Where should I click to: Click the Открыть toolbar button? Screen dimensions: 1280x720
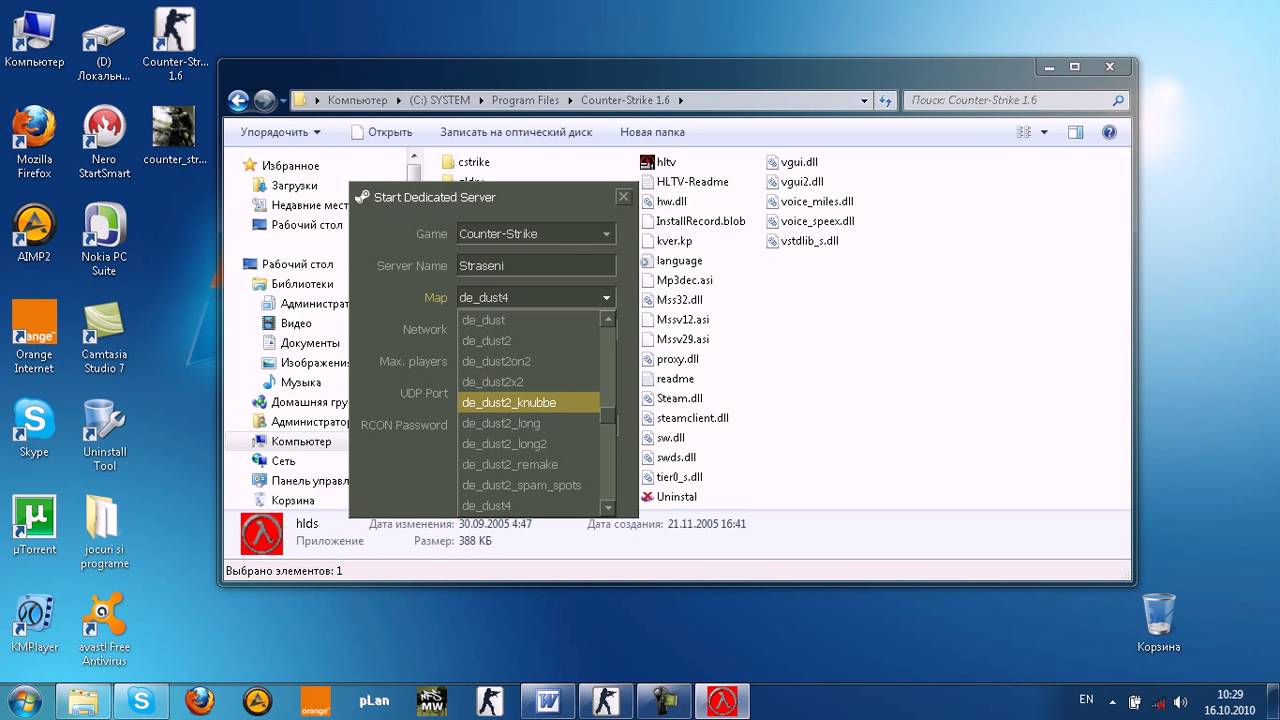click(x=381, y=132)
